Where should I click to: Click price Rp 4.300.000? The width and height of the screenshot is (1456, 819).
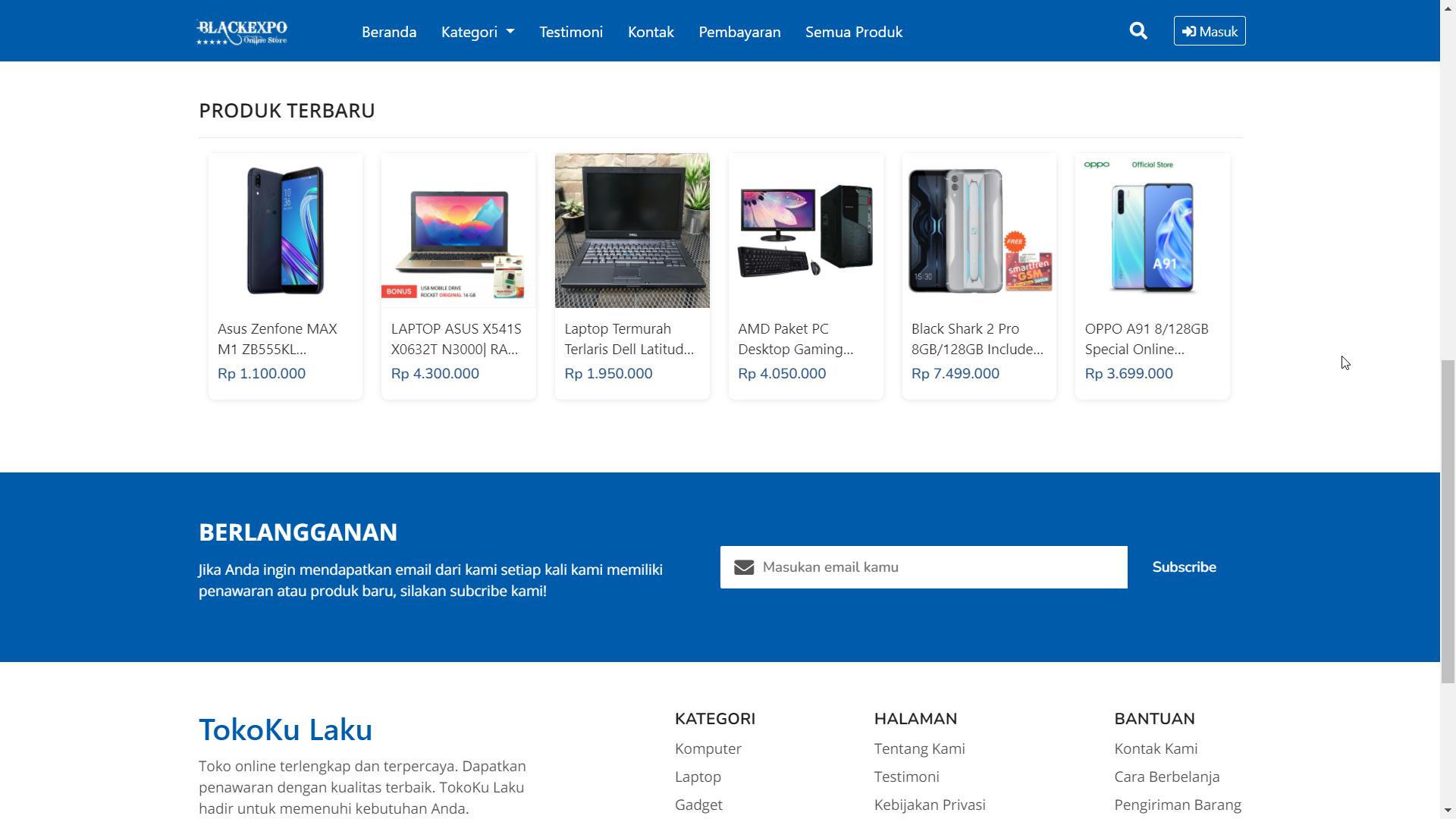435,373
